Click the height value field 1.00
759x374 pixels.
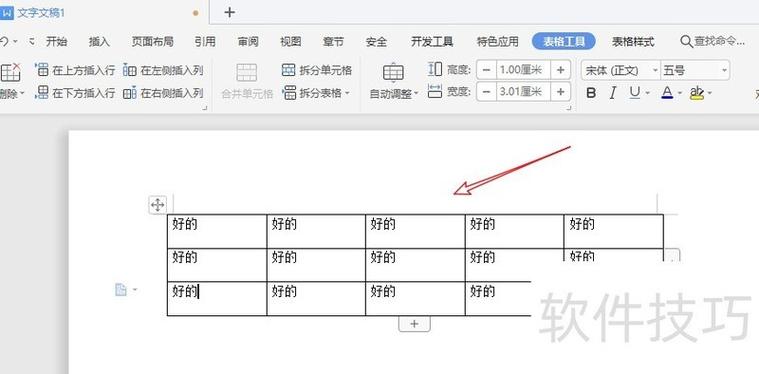pyautogui.click(x=523, y=70)
